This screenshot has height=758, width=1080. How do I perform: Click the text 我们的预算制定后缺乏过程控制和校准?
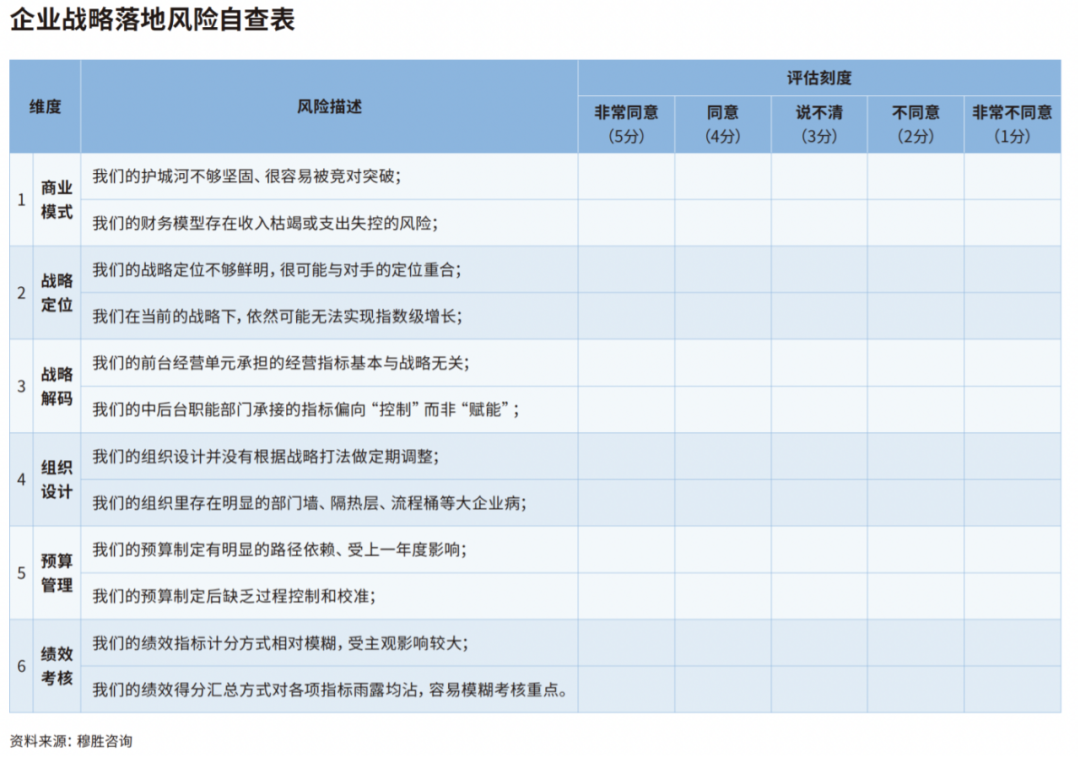[x=234, y=596]
